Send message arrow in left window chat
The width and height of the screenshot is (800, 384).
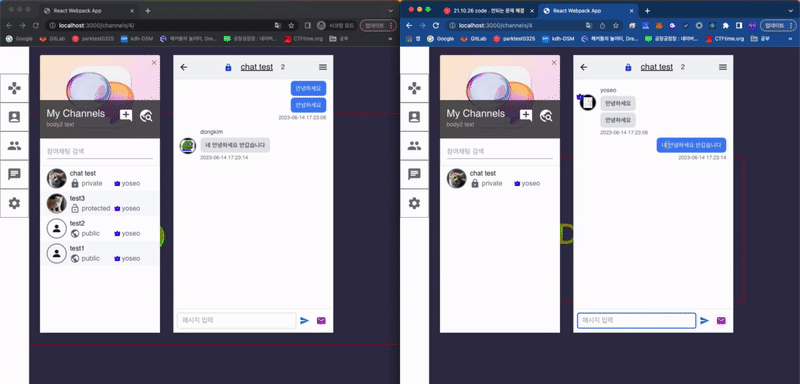click(x=305, y=321)
